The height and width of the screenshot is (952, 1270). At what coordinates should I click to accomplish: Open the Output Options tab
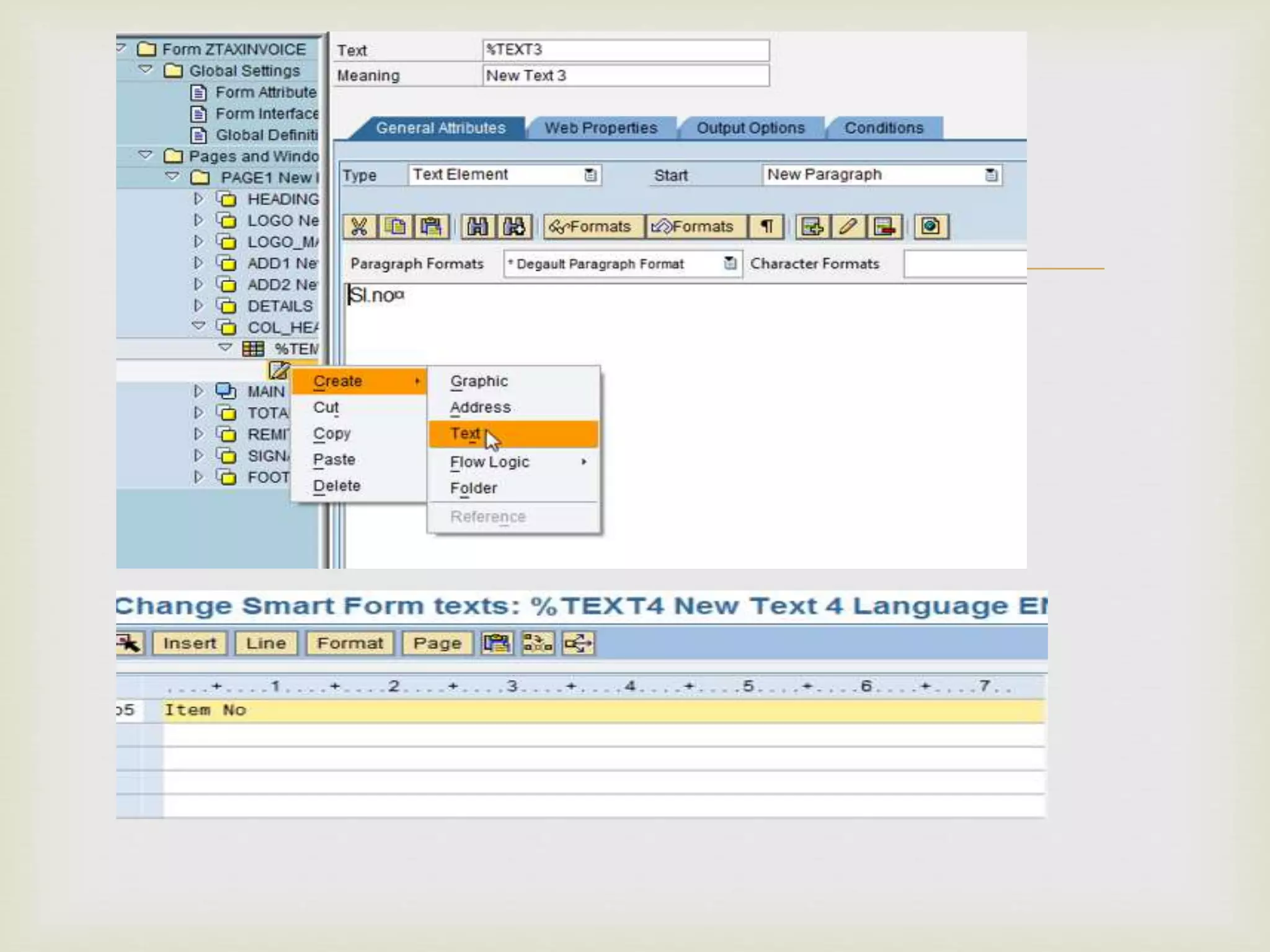[750, 128]
